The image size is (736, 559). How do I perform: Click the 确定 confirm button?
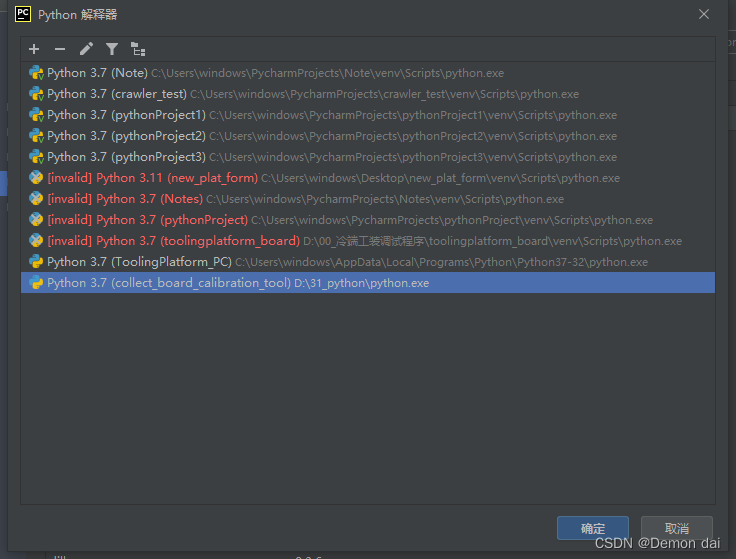592,528
